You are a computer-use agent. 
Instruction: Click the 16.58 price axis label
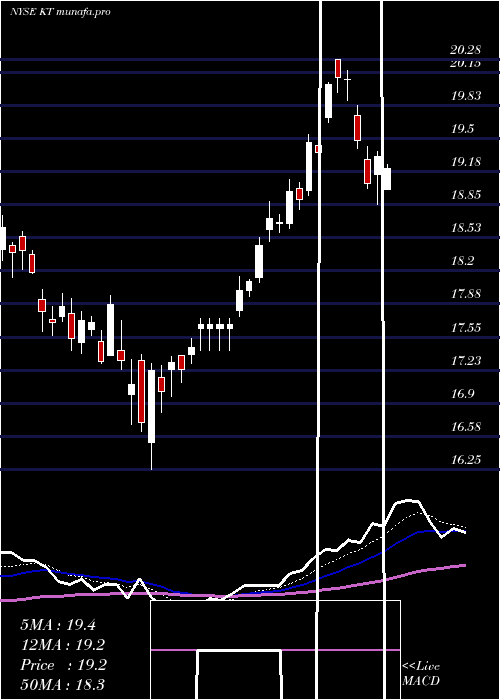(x=466, y=427)
